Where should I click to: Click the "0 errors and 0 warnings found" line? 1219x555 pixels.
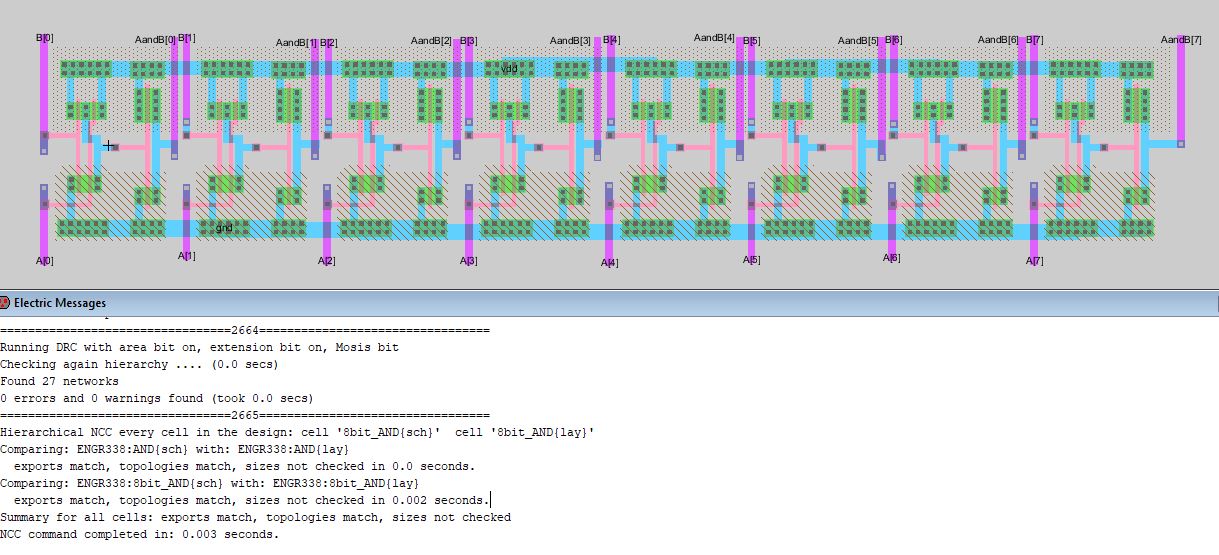pos(156,398)
